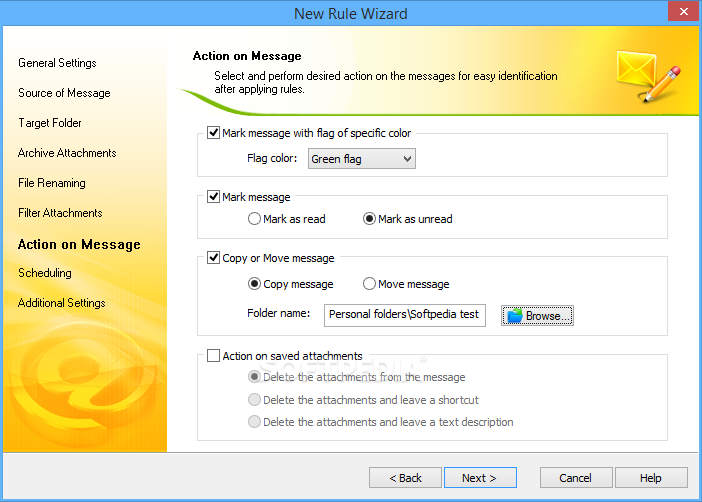The height and width of the screenshot is (502, 702).
Task: Open the Archive Attachments step
Action: coord(67,153)
